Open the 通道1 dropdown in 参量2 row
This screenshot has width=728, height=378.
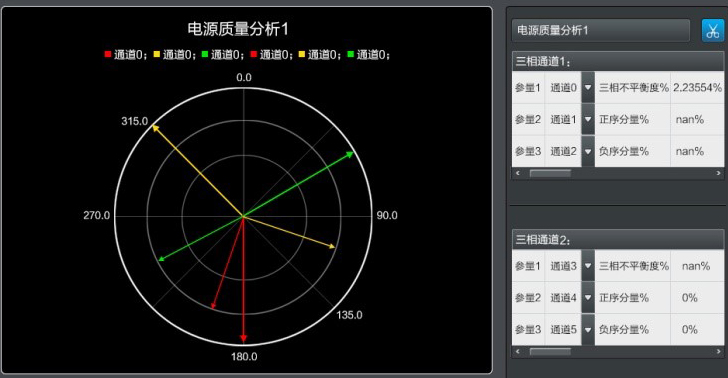(x=588, y=119)
